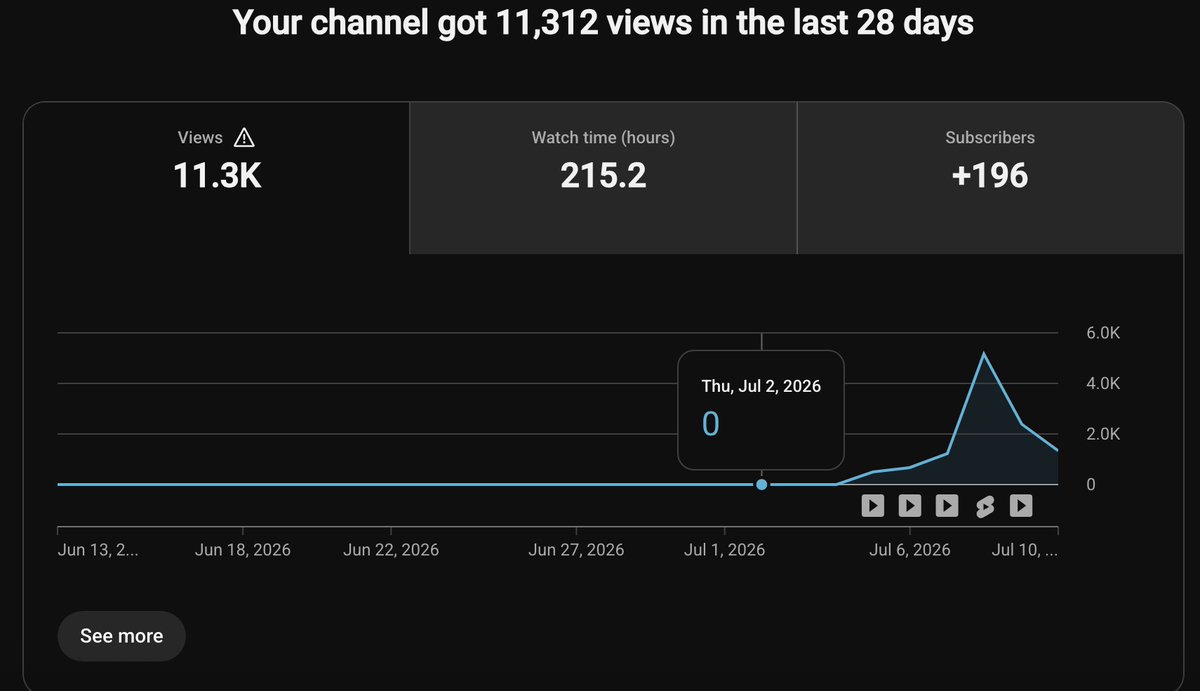Open the Shorts upload marker under the chart
The image size is (1200, 691).
(984, 506)
